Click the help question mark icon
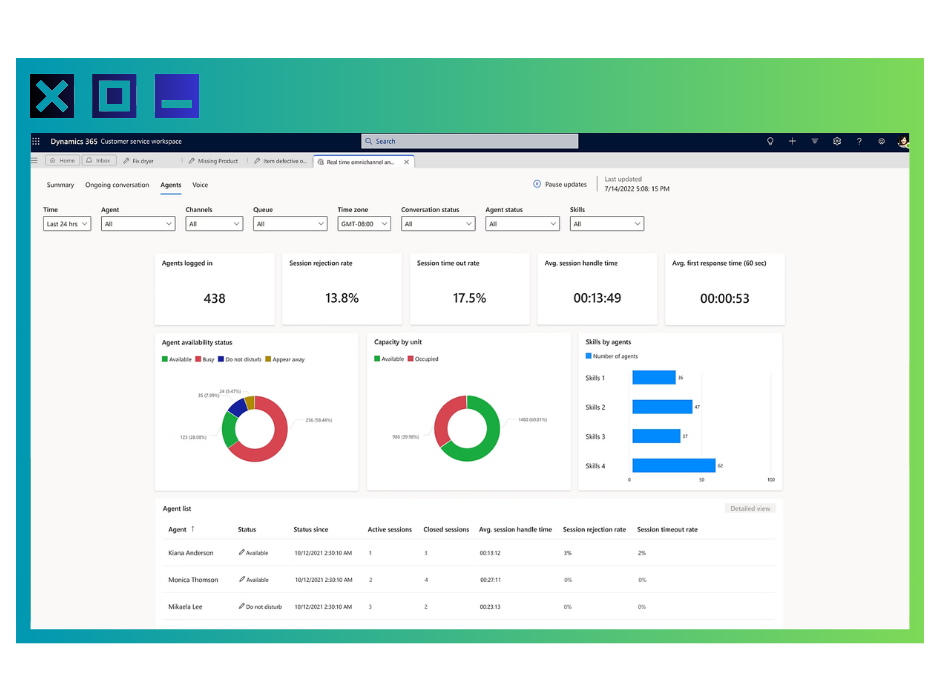Image resolution: width=940 pixels, height=680 pixels. coord(859,142)
